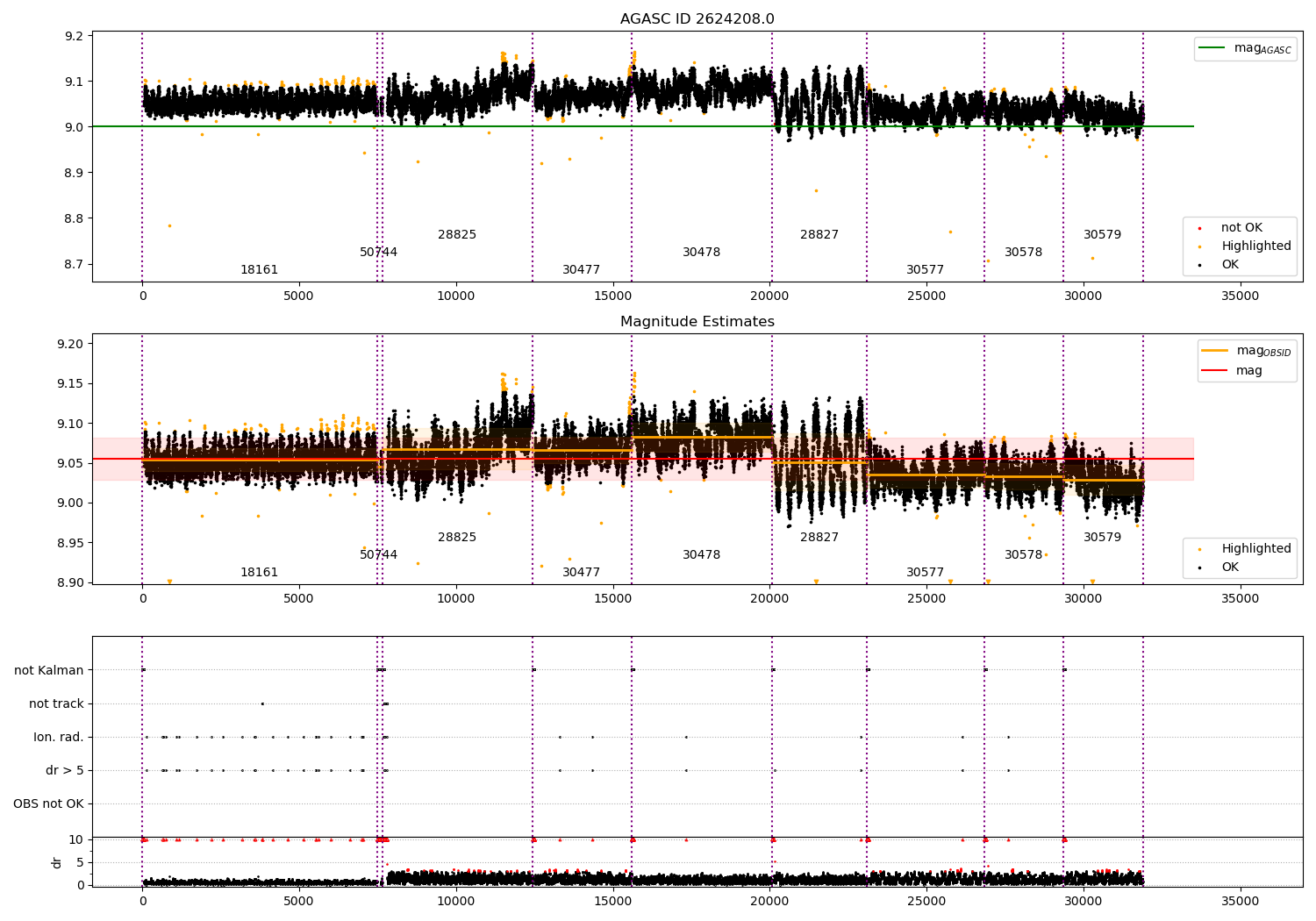Screen dimensions: 1316x921
Task: Click the 9.15 y-axis tick in middle plot
Action: tap(71, 384)
